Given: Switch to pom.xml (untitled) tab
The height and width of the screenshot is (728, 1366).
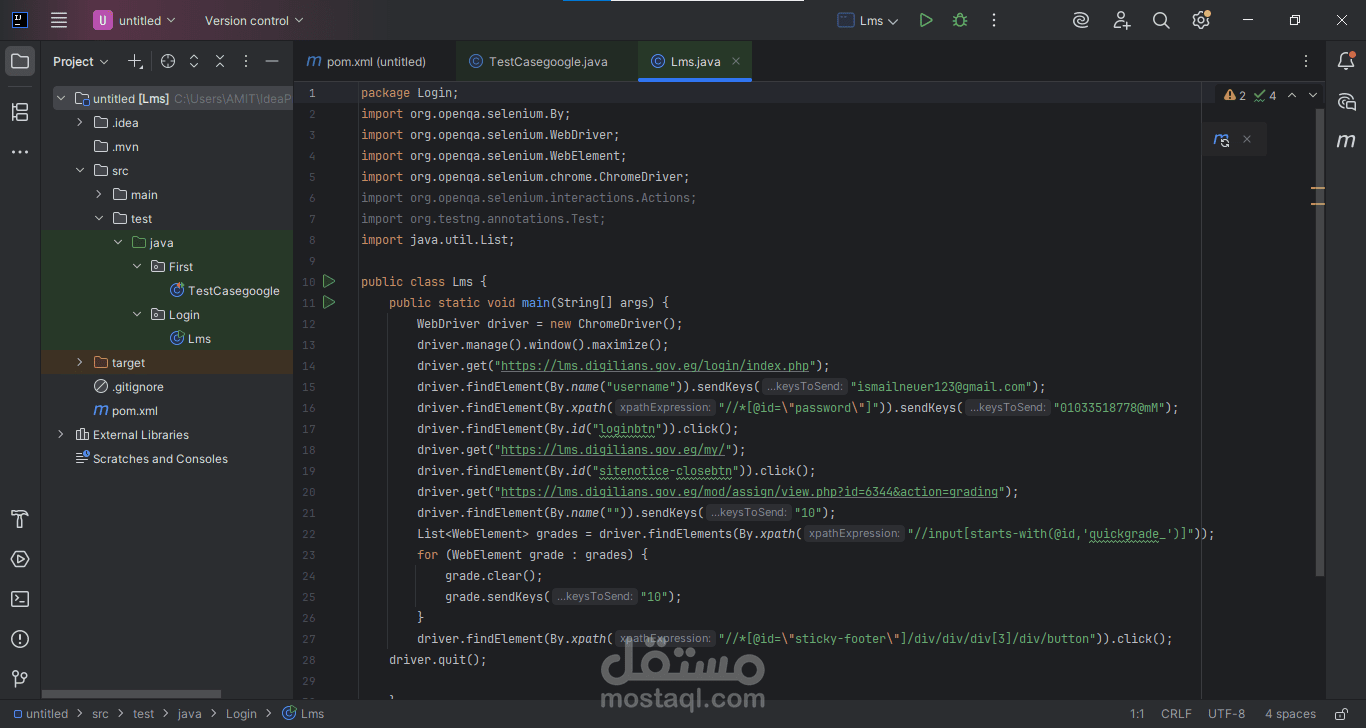Looking at the screenshot, I should click(x=366, y=62).
